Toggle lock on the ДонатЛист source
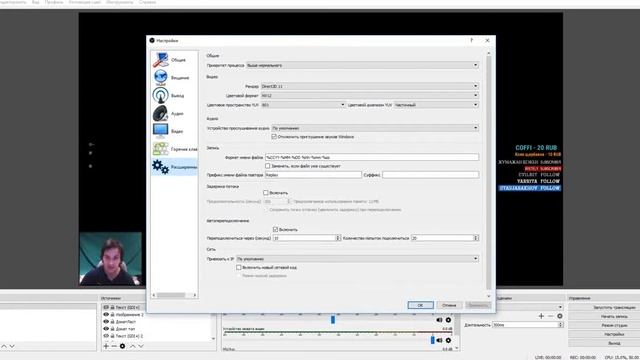Image resolution: width=640 pixels, height=360 pixels. tap(112, 322)
